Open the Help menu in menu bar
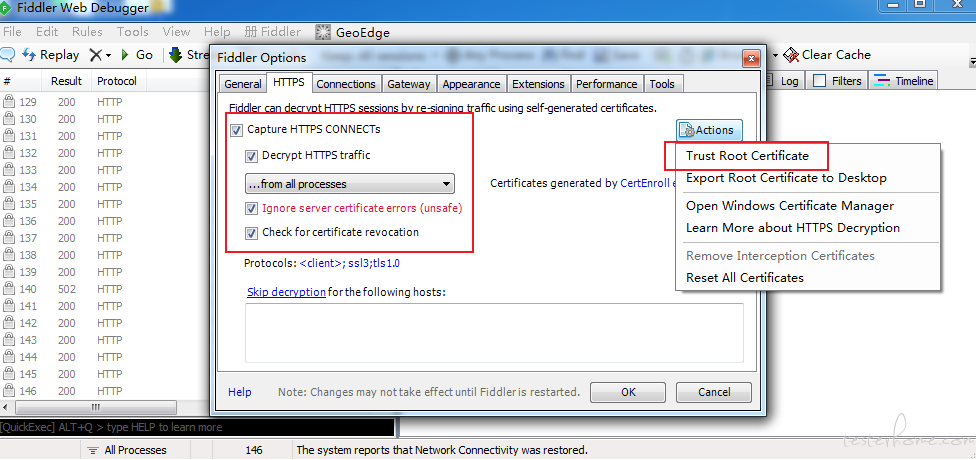The height and width of the screenshot is (460, 976). pos(217,32)
